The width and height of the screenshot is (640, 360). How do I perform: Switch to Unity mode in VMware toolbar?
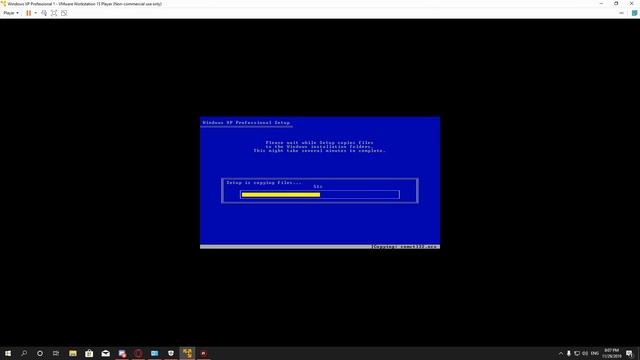(x=64, y=13)
